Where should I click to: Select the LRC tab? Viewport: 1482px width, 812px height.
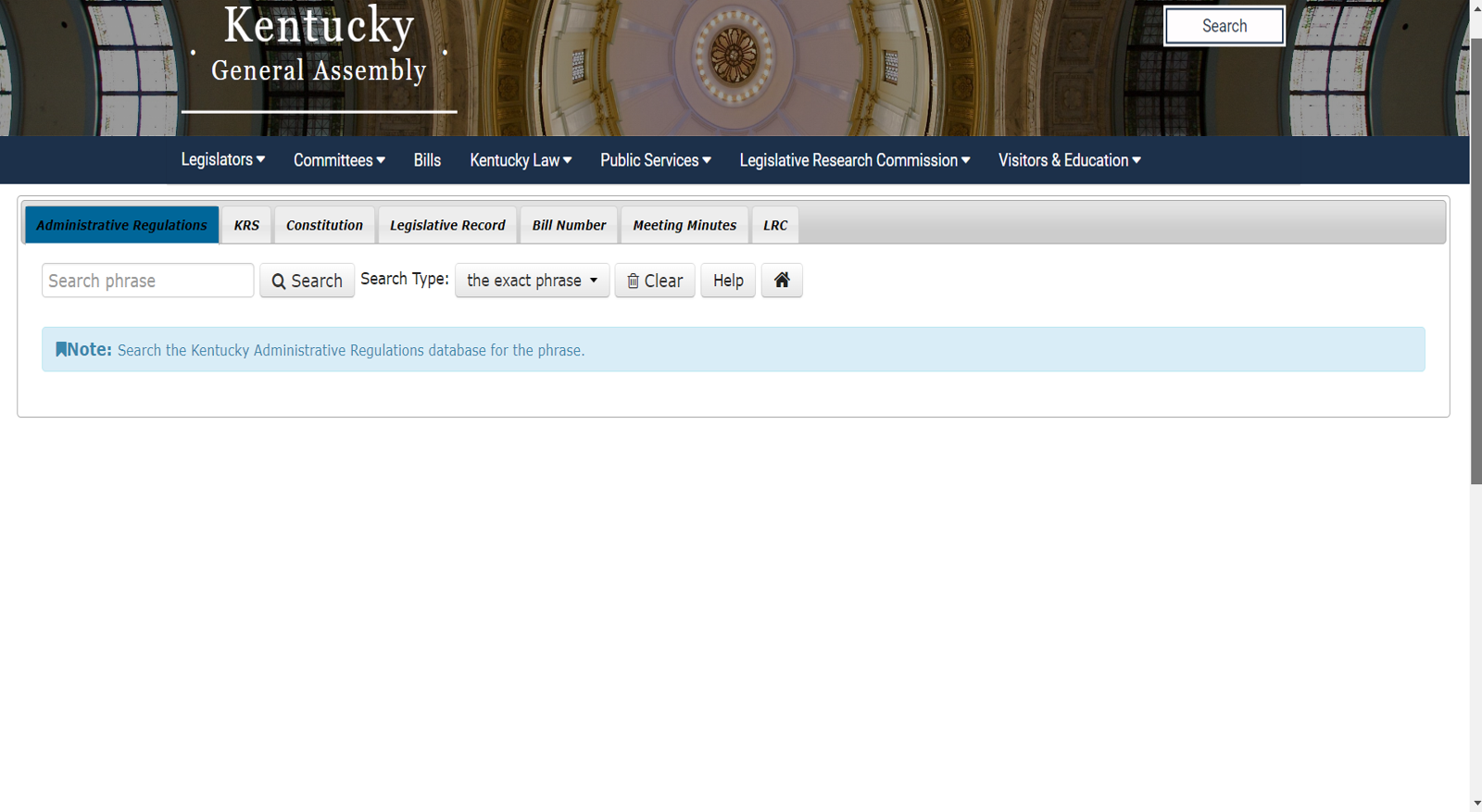point(775,225)
